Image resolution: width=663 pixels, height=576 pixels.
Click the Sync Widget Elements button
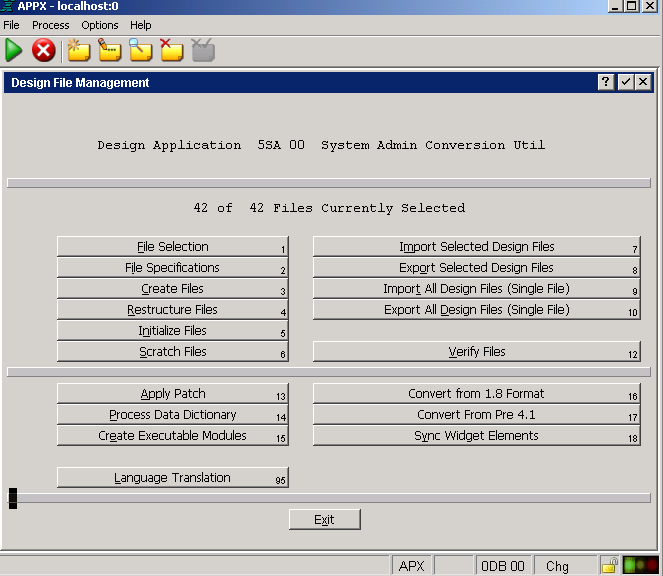click(x=477, y=436)
